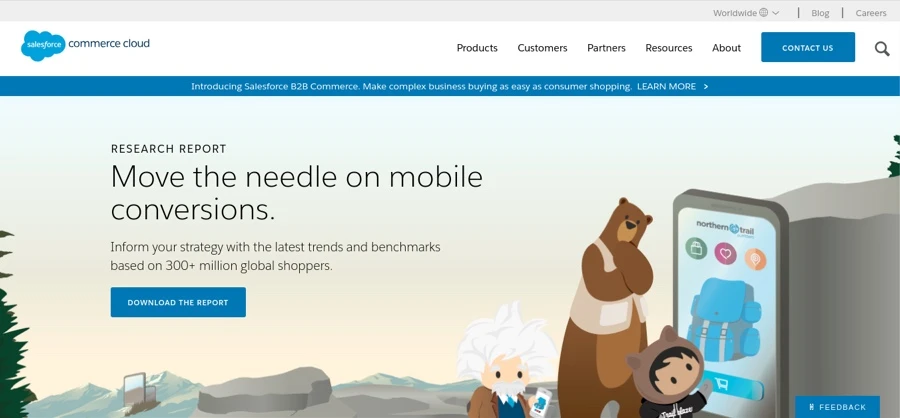Open the Feedback tab
The width and height of the screenshot is (900, 418).
tap(837, 407)
